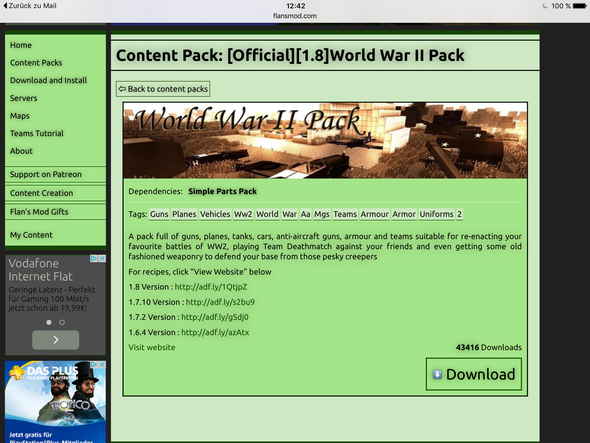Image resolution: width=590 pixels, height=443 pixels.
Task: Select the Uniforms tag
Action: click(436, 214)
